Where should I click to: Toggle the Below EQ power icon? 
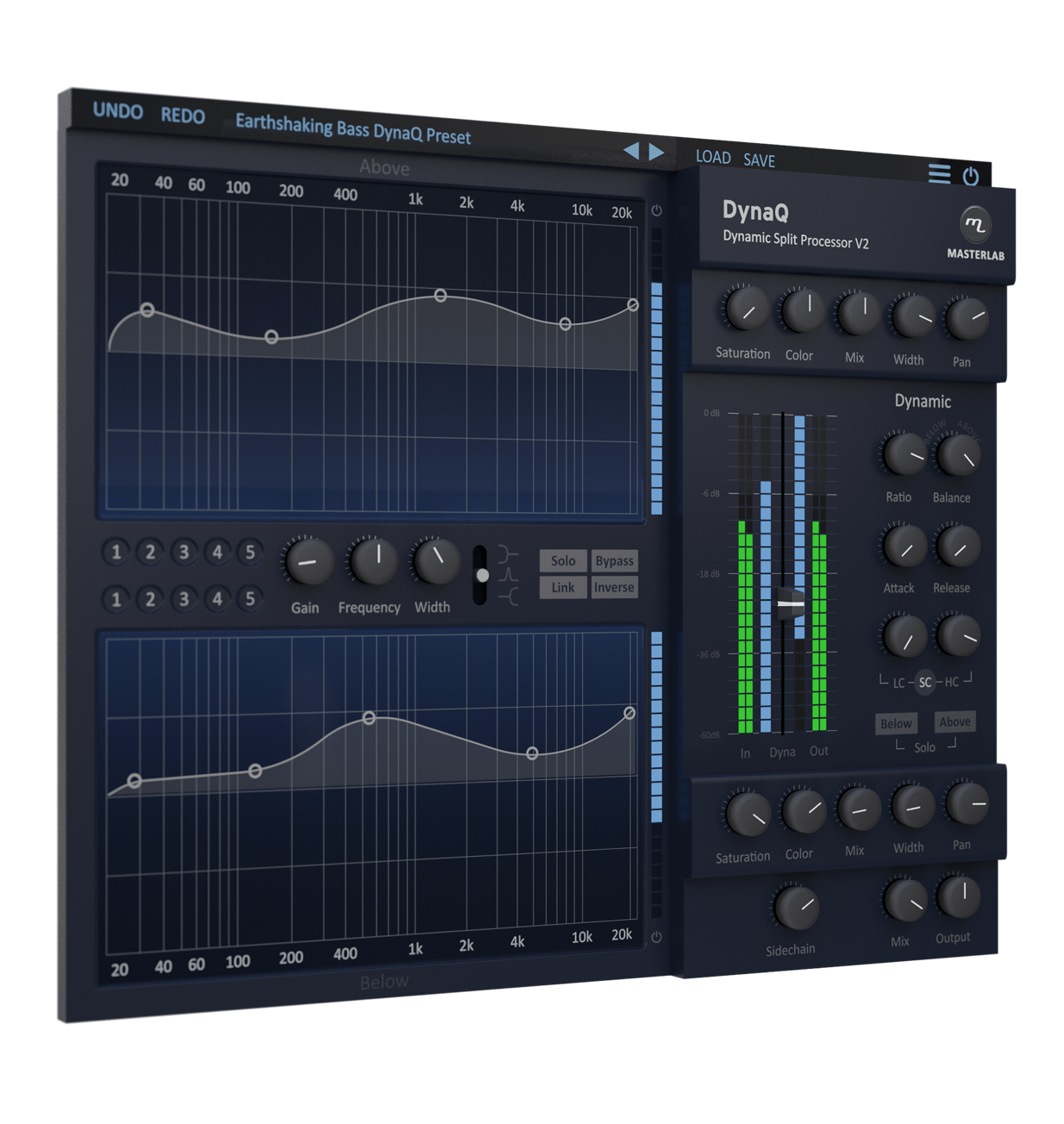tap(656, 937)
